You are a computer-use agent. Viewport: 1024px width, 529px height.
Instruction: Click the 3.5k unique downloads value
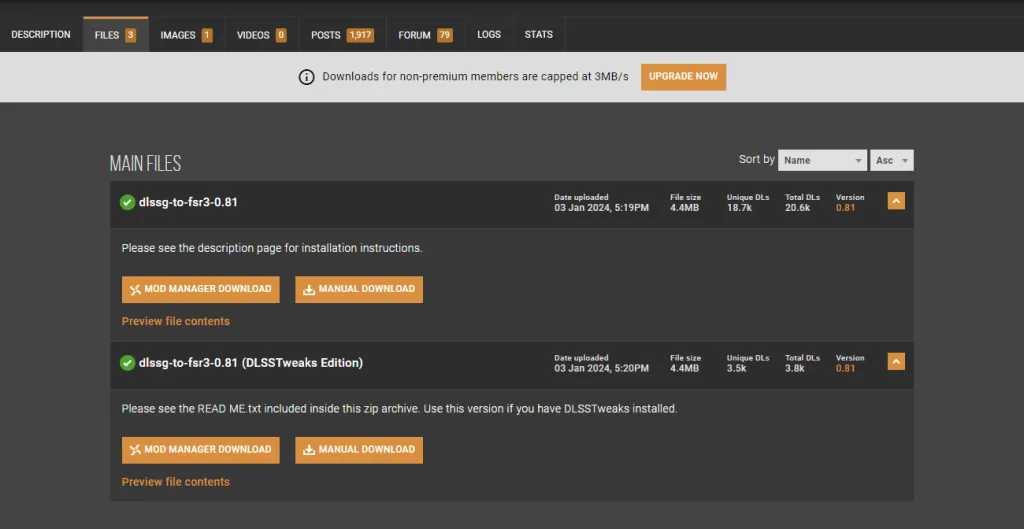coord(737,368)
